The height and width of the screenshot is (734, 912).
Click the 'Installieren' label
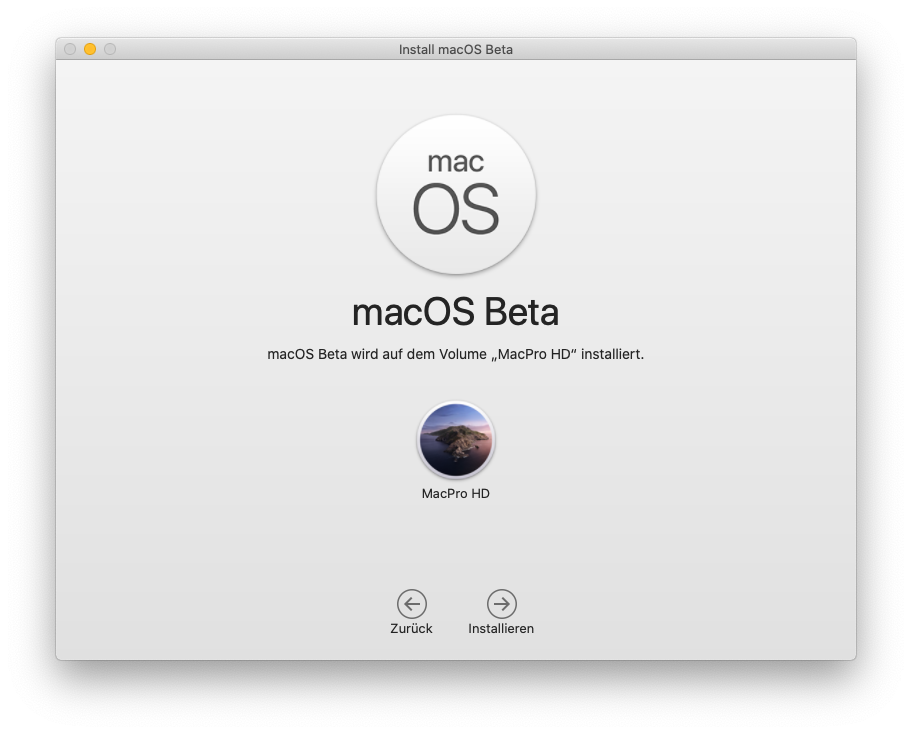coord(501,629)
